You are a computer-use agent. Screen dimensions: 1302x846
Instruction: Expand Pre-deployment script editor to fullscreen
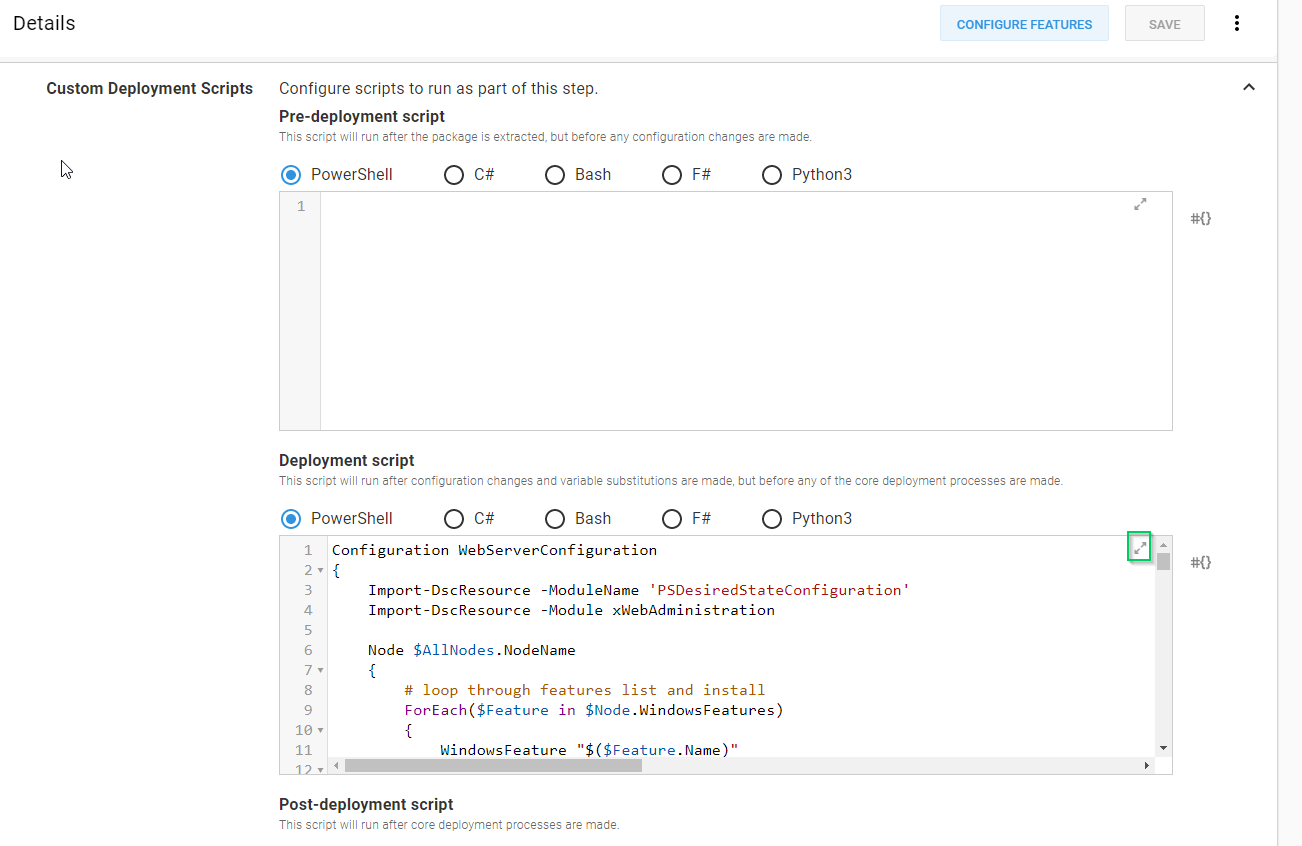click(1139, 204)
